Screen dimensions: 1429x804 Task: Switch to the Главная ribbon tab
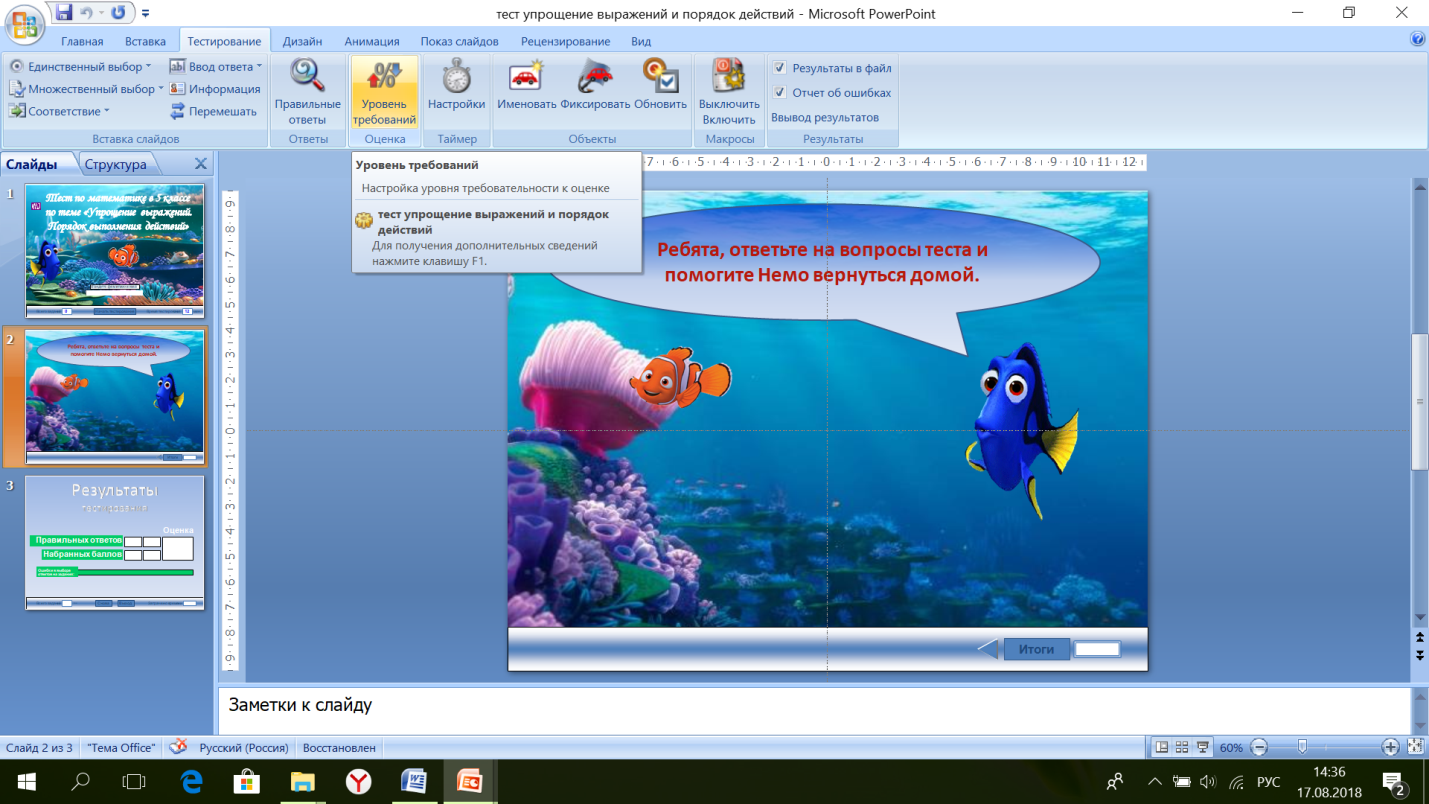82,41
